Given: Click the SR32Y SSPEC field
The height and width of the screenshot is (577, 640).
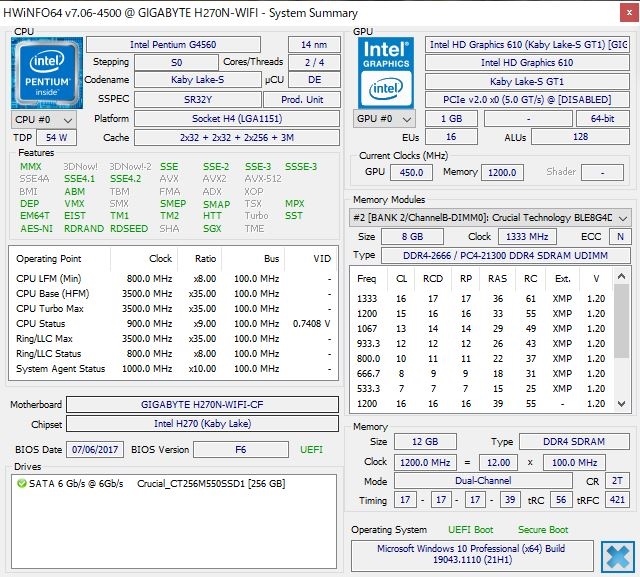Looking at the screenshot, I should [x=198, y=99].
